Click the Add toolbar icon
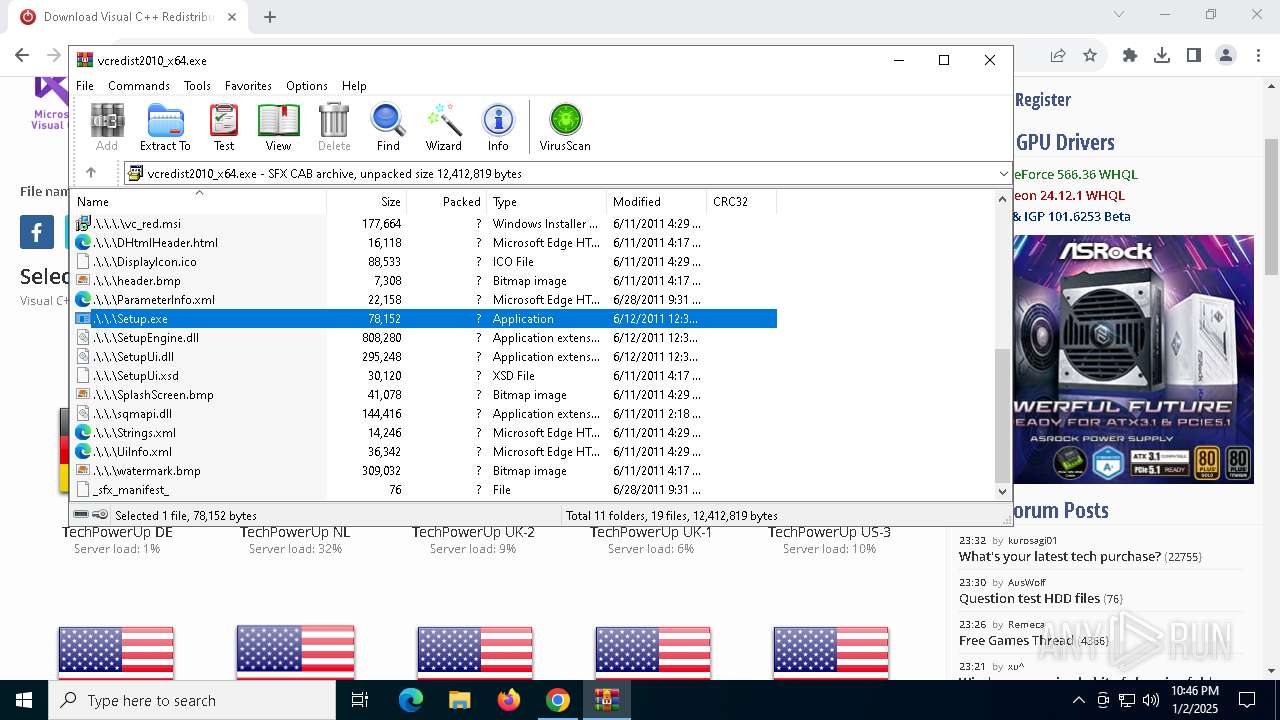Viewport: 1280px width, 720px height. pyautogui.click(x=107, y=127)
